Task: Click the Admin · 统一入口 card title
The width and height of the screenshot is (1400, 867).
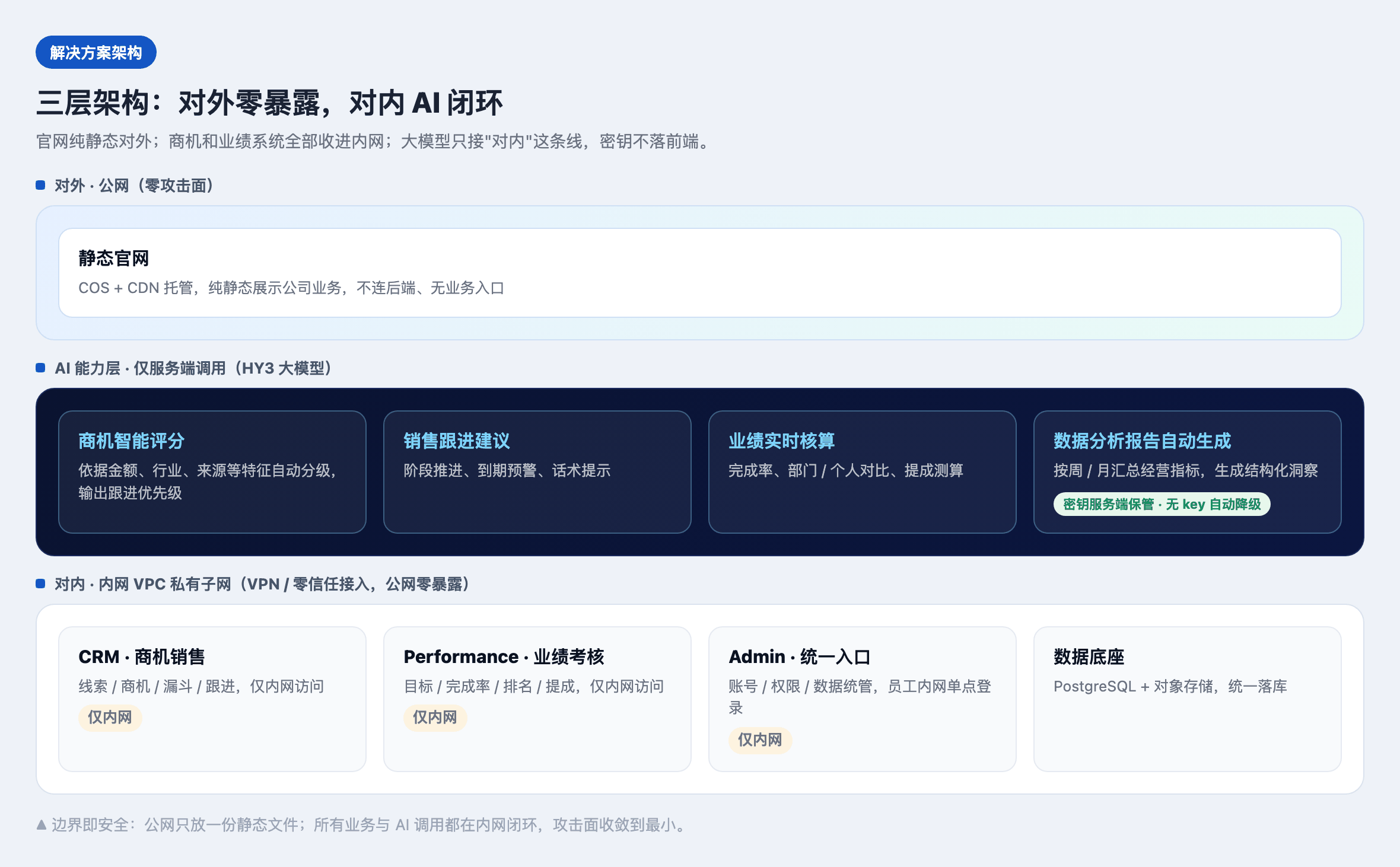Action: [800, 656]
